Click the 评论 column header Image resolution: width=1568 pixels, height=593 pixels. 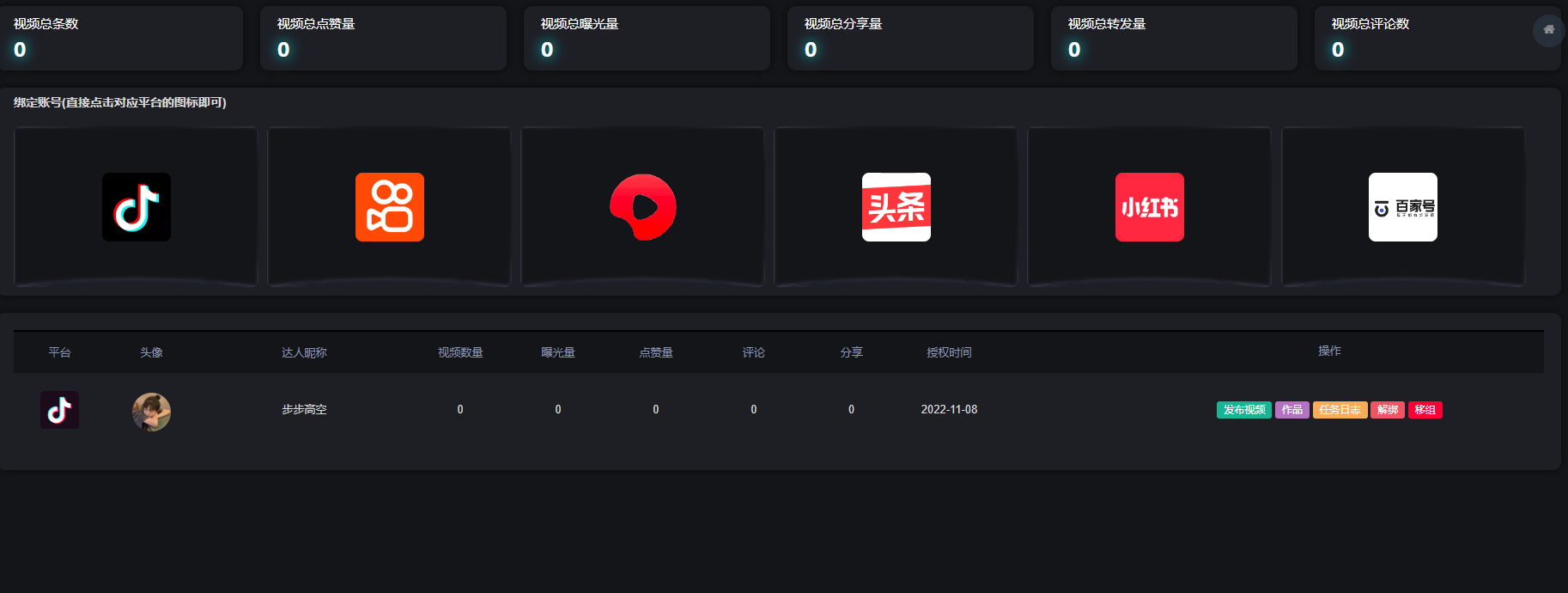pyautogui.click(x=754, y=352)
